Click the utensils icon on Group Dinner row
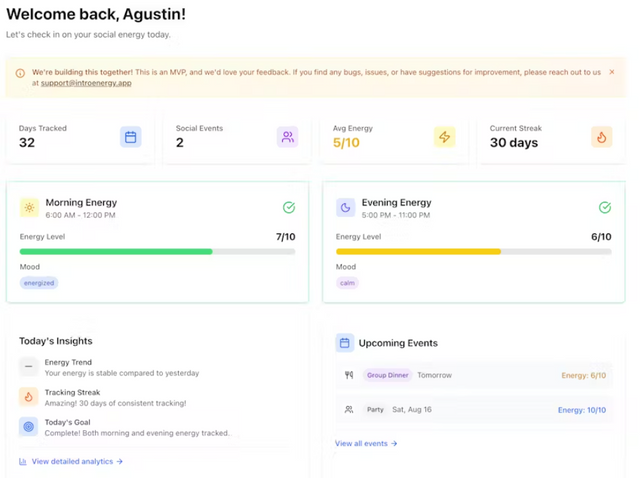This screenshot has height=478, width=640. 349,375
